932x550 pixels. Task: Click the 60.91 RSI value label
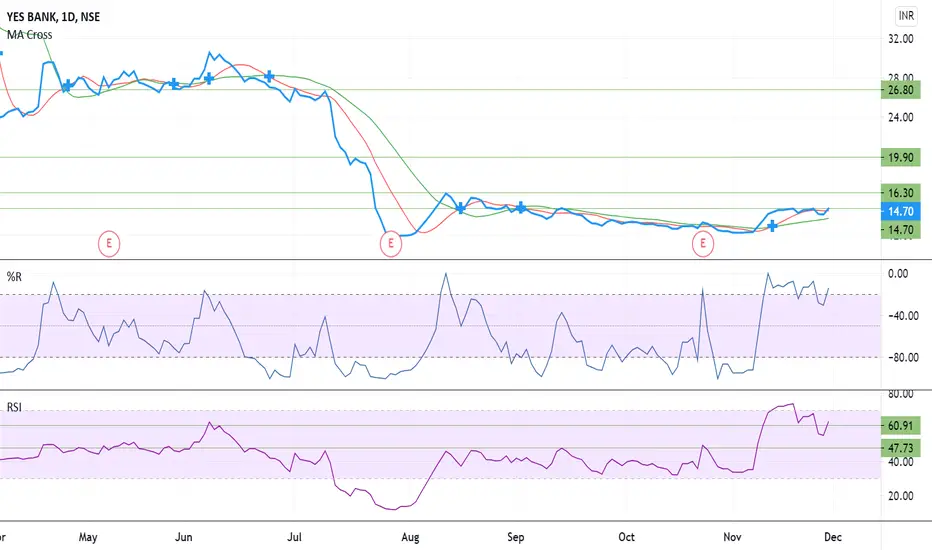[900, 426]
